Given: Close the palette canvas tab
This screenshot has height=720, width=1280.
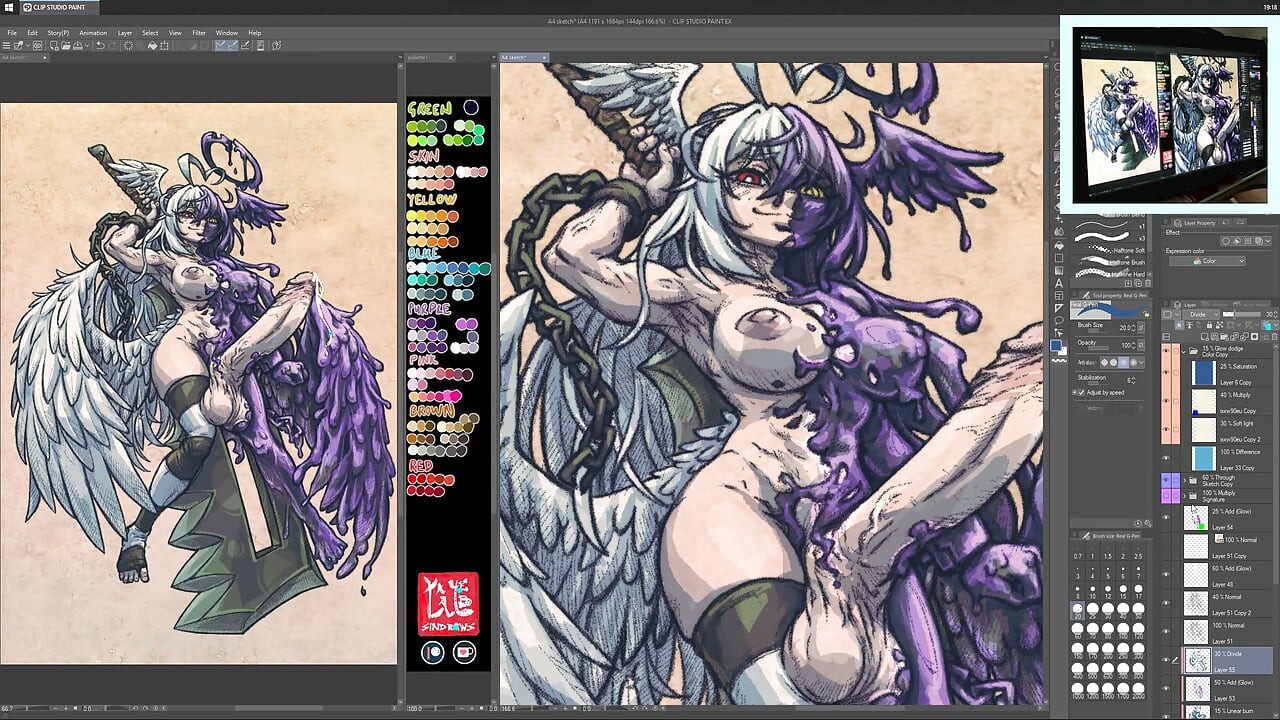Looking at the screenshot, I should pyautogui.click(x=450, y=57).
